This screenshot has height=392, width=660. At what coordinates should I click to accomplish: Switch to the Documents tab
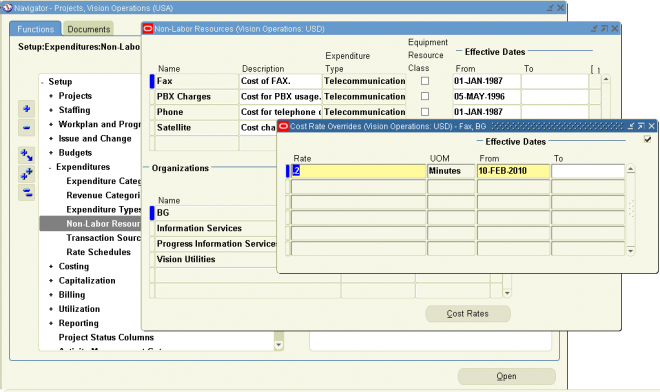(x=89, y=29)
